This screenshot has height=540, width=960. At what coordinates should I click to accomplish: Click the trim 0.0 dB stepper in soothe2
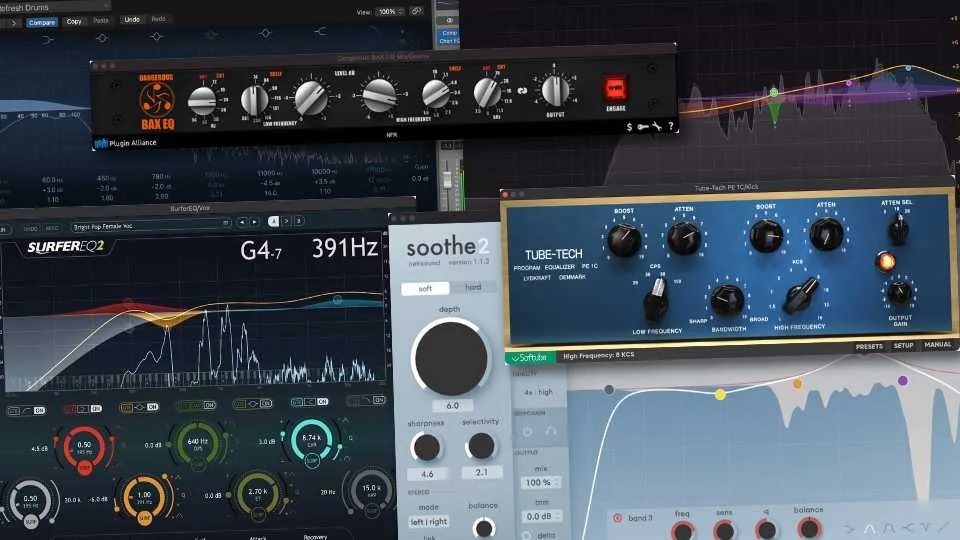(x=541, y=517)
